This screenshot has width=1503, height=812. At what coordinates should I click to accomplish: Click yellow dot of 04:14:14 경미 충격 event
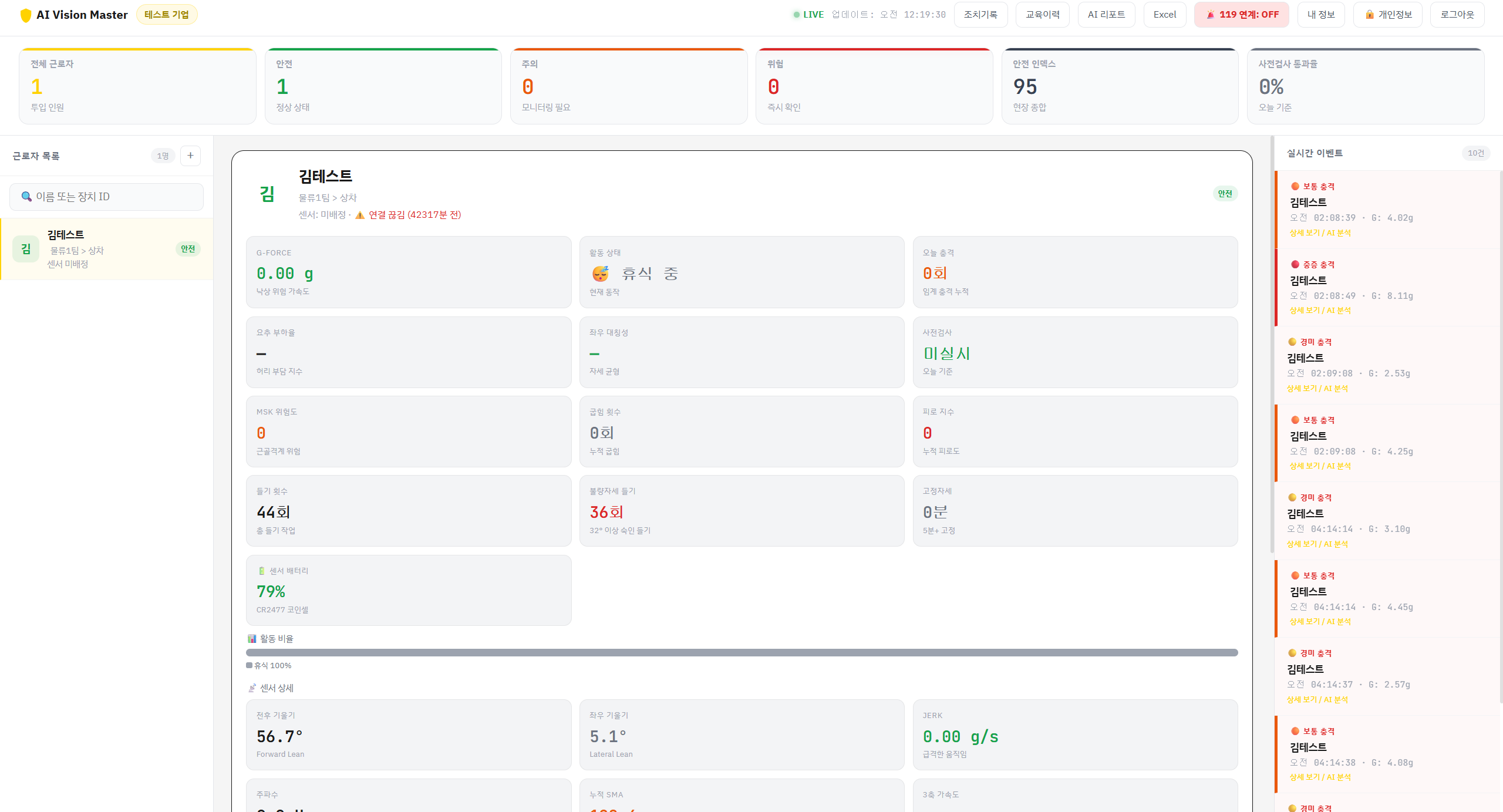click(1292, 497)
